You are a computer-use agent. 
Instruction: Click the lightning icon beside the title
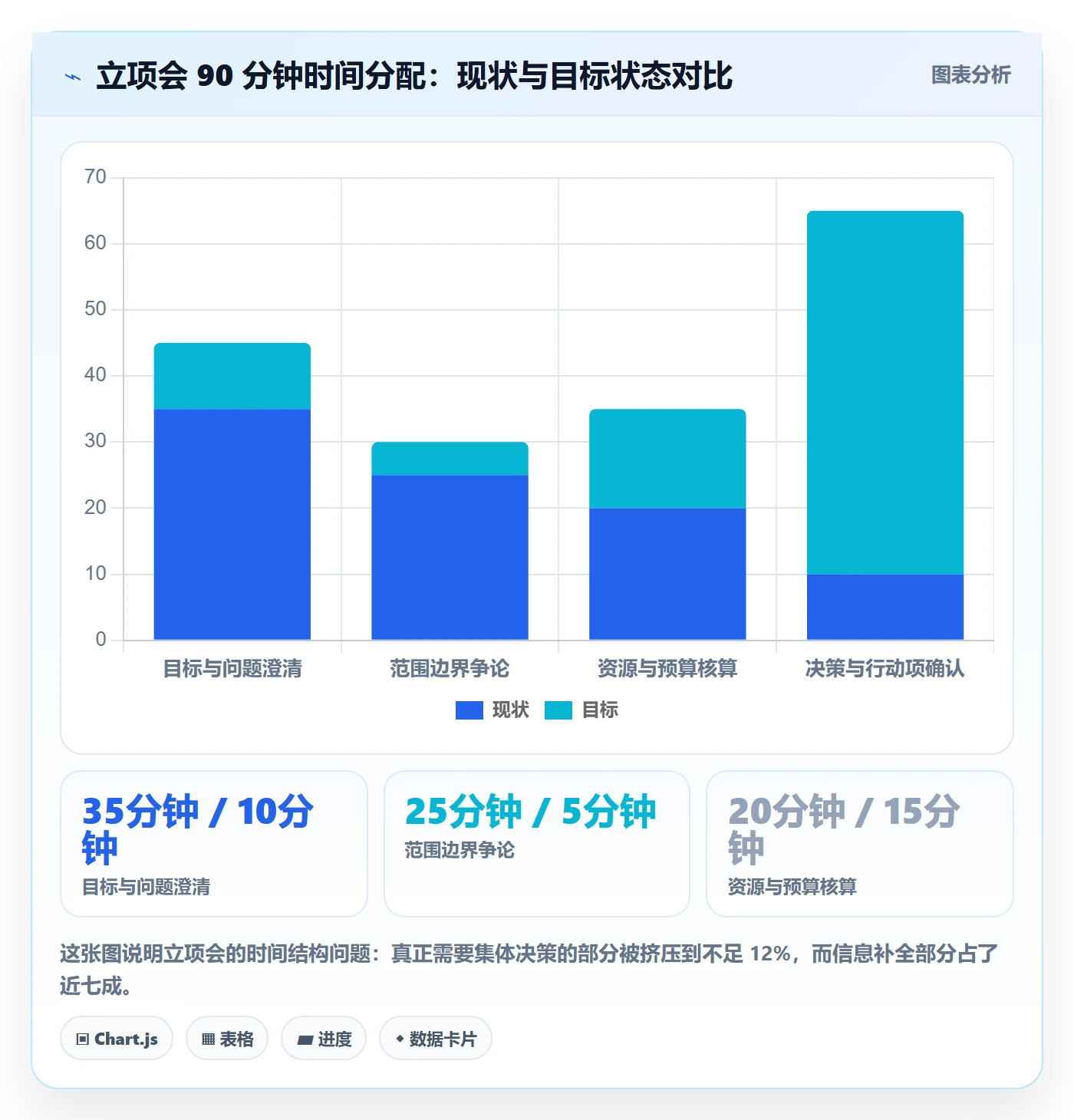tap(73, 77)
